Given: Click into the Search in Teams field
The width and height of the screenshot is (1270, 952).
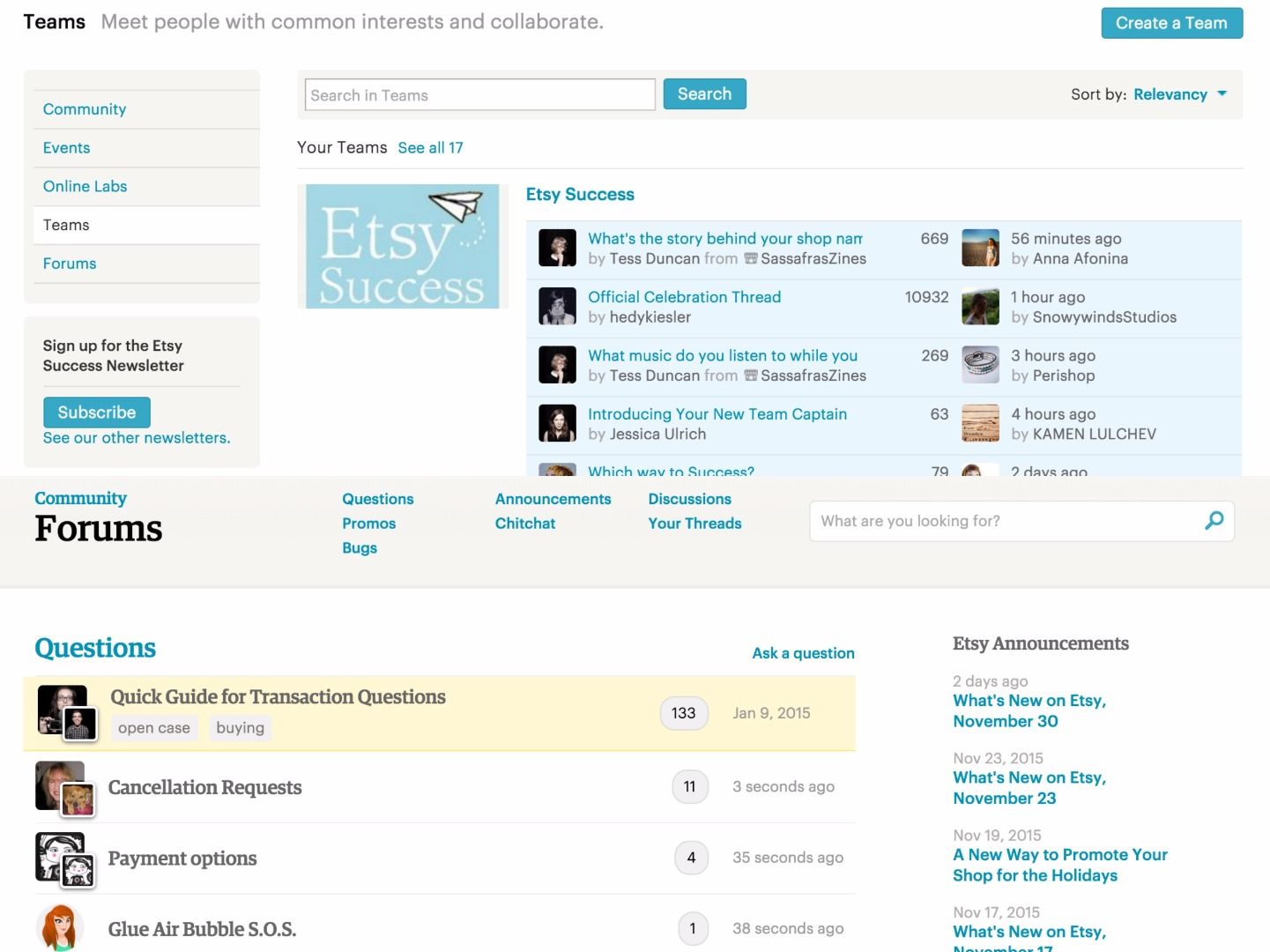Looking at the screenshot, I should [x=479, y=94].
